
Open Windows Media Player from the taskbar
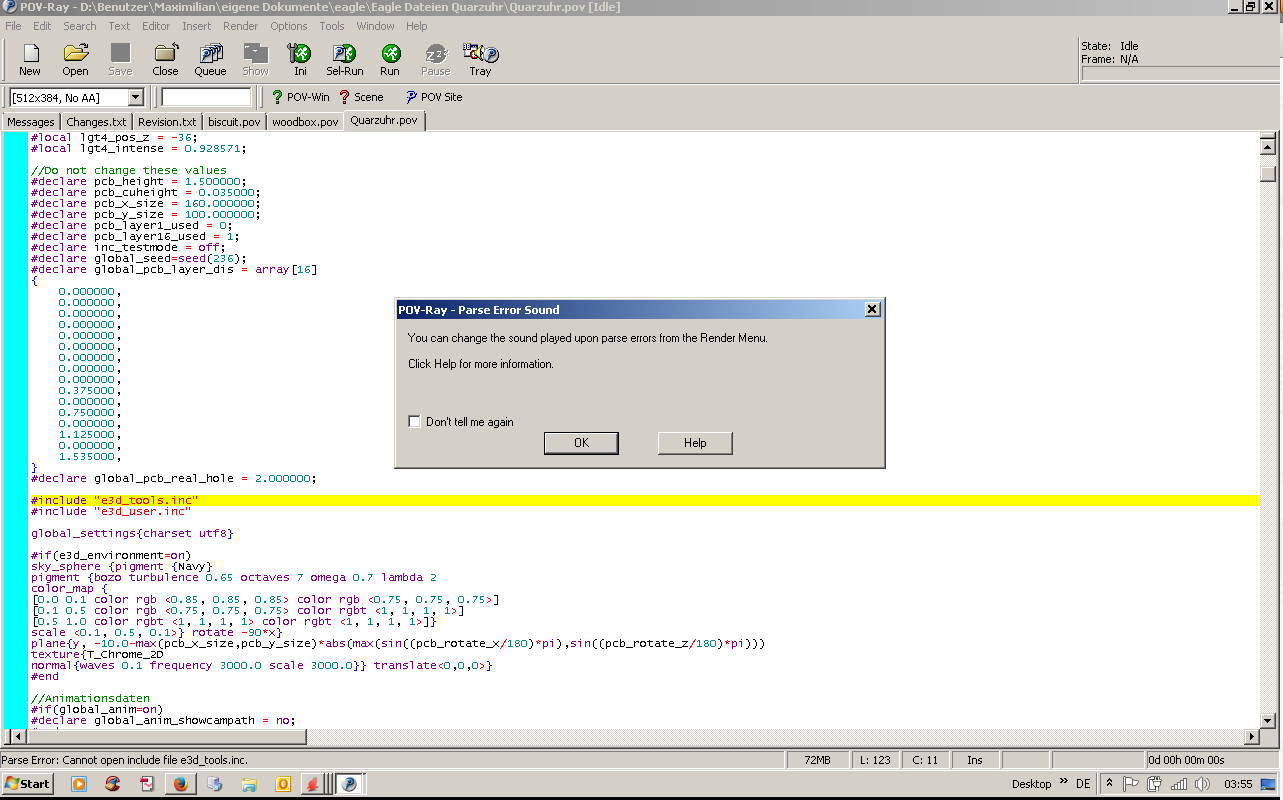(78, 784)
